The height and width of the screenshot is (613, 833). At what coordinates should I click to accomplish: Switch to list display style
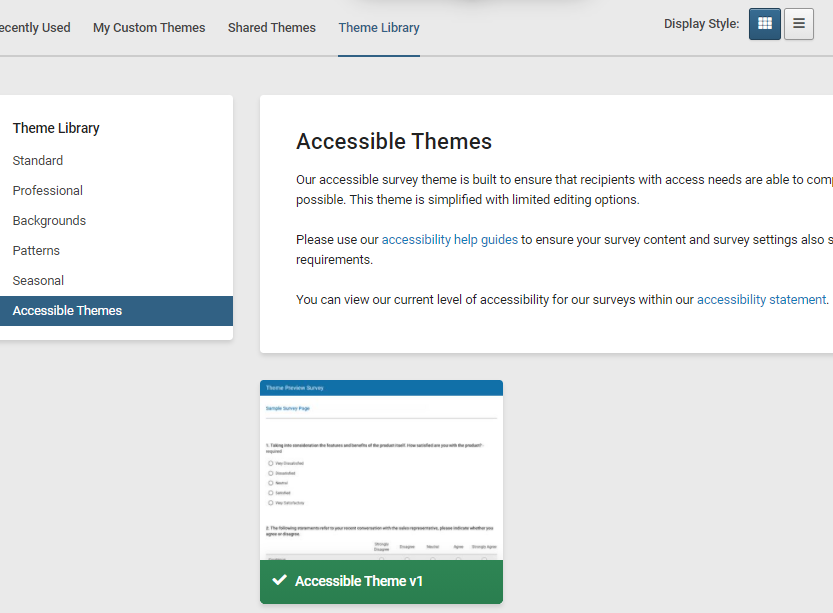[x=798, y=24]
